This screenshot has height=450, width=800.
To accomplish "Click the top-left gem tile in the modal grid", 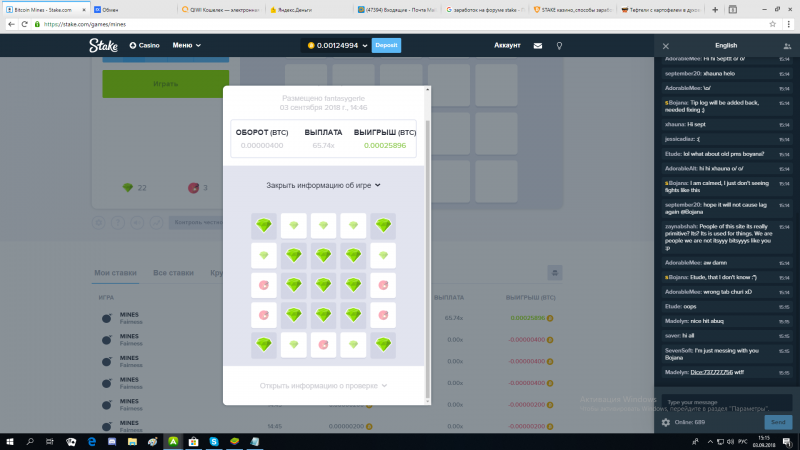I will 264,226.
